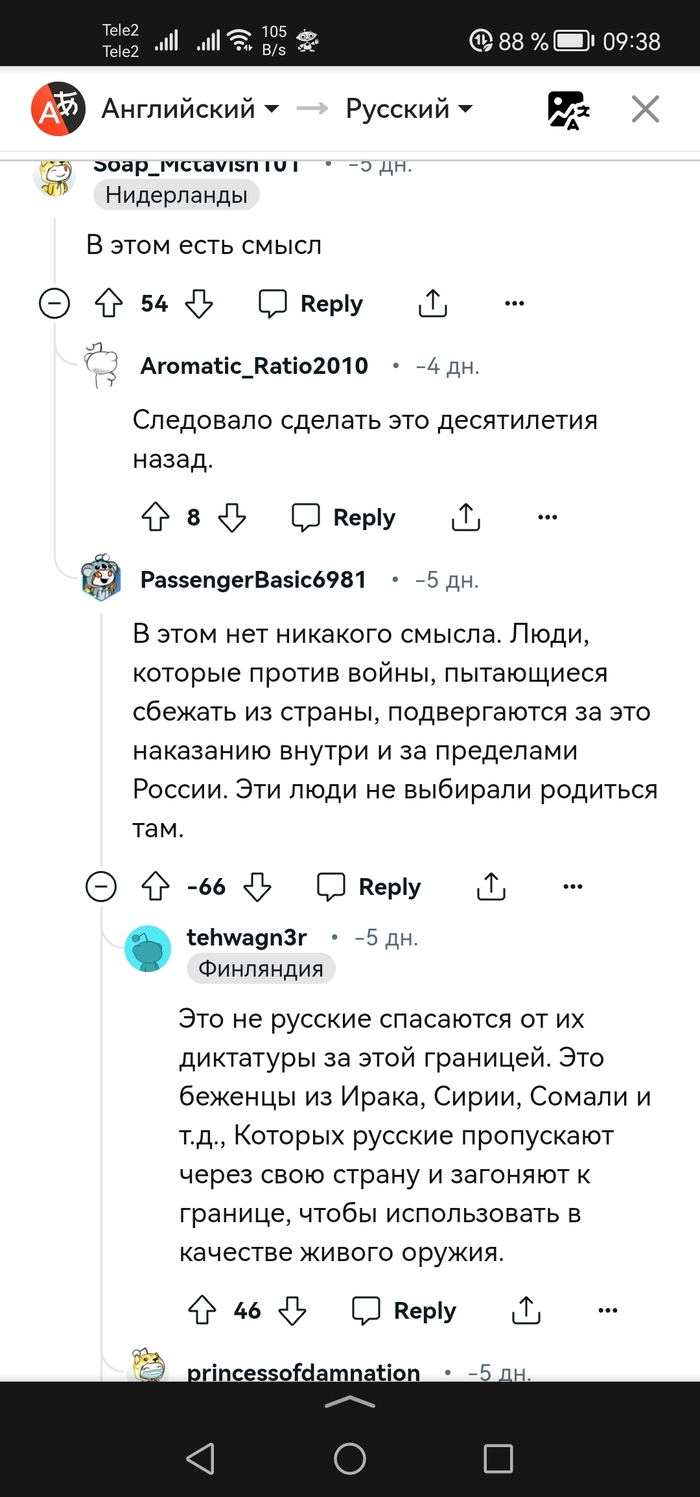This screenshot has width=700, height=1497.
Task: Open source language dropdown Английский
Action: (x=190, y=109)
